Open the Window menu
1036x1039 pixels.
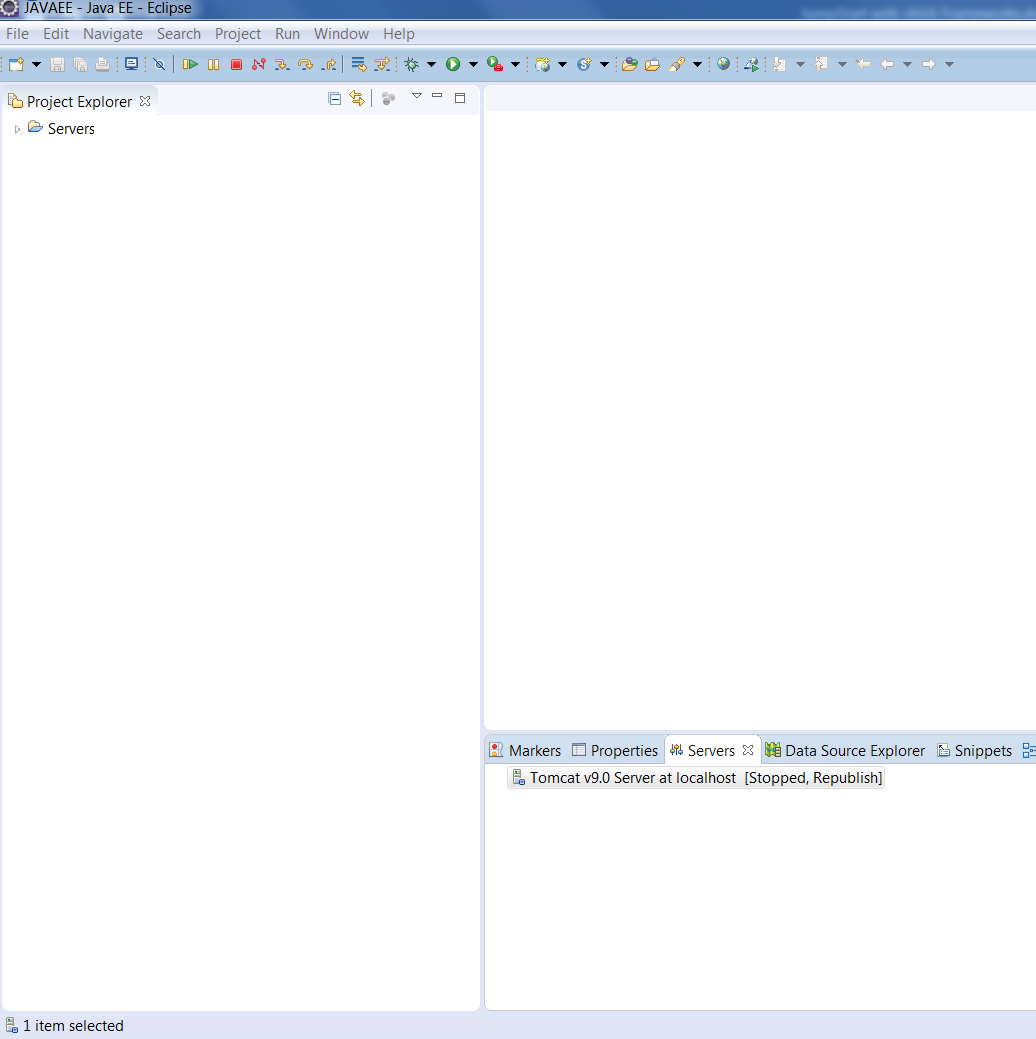pos(341,34)
